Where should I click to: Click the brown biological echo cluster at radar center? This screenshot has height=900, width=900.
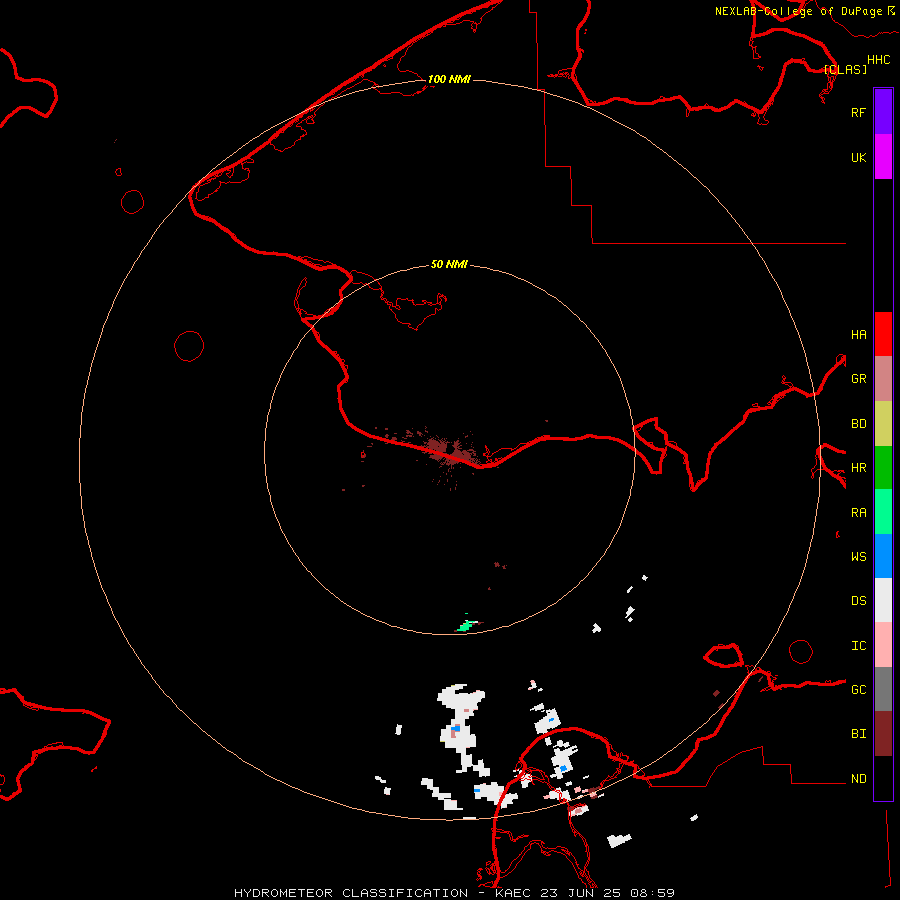[449, 449]
